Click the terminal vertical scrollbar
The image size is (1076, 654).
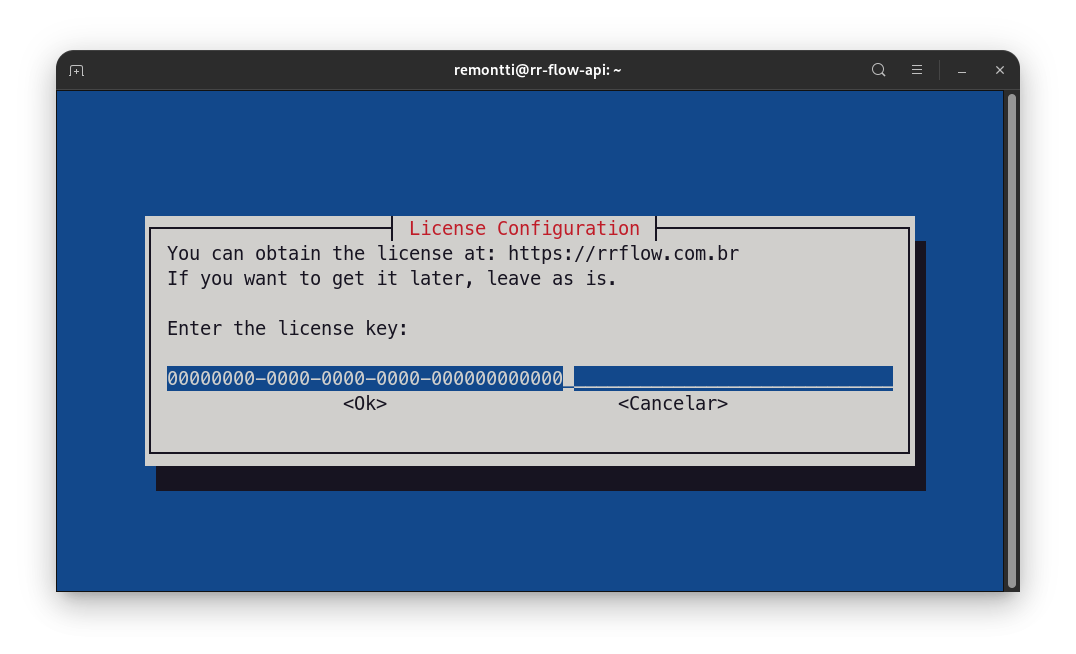click(1011, 340)
